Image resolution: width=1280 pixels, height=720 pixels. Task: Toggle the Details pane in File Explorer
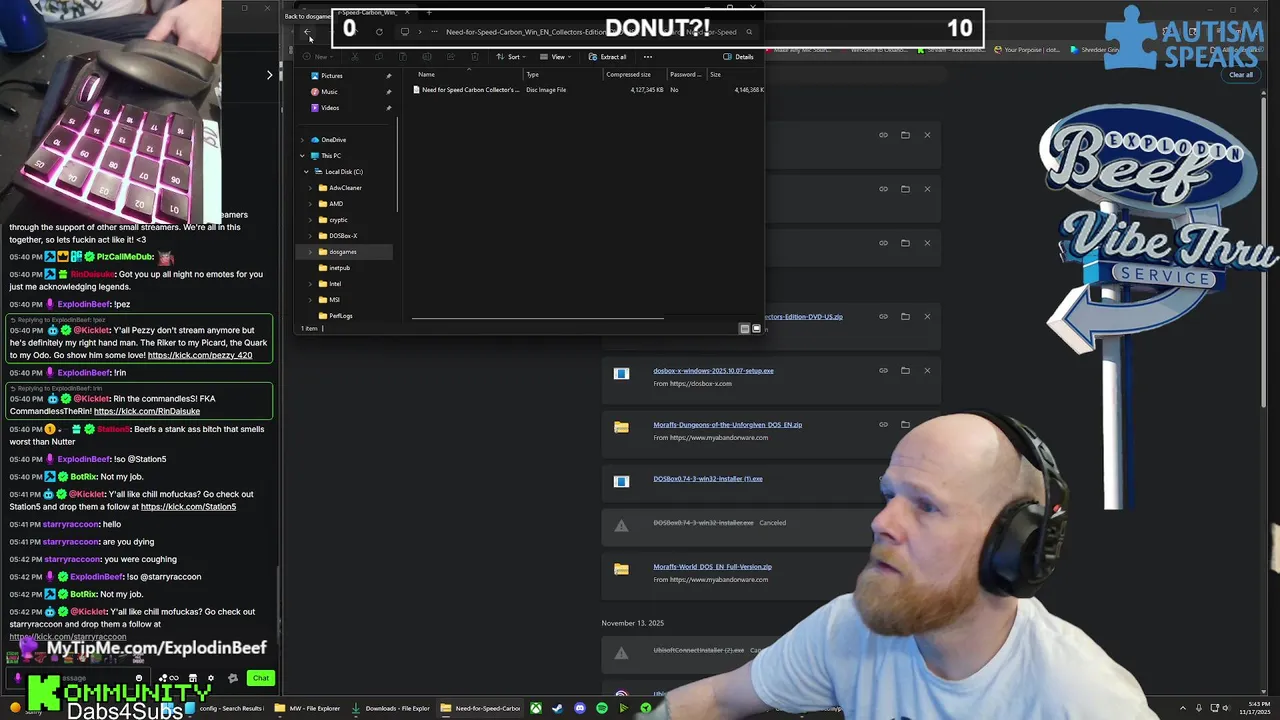point(738,57)
